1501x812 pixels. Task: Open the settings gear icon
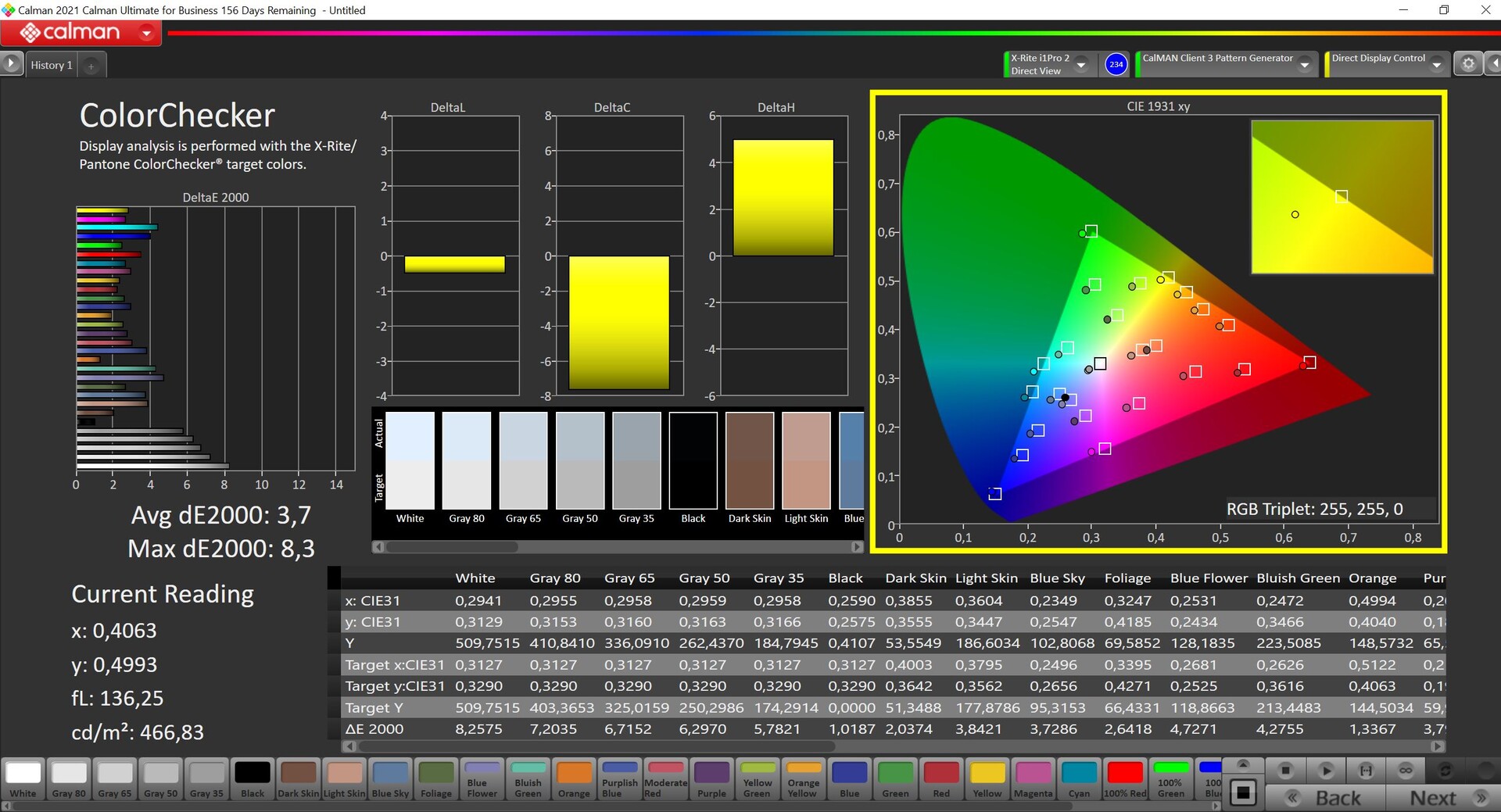click(1468, 64)
